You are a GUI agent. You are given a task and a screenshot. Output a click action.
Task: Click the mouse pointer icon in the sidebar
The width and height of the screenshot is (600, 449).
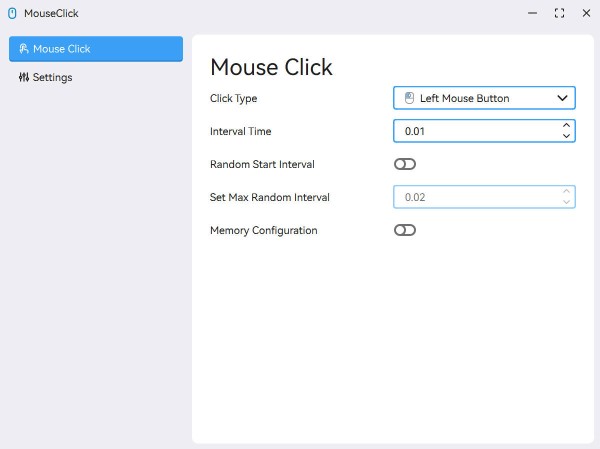(23, 49)
